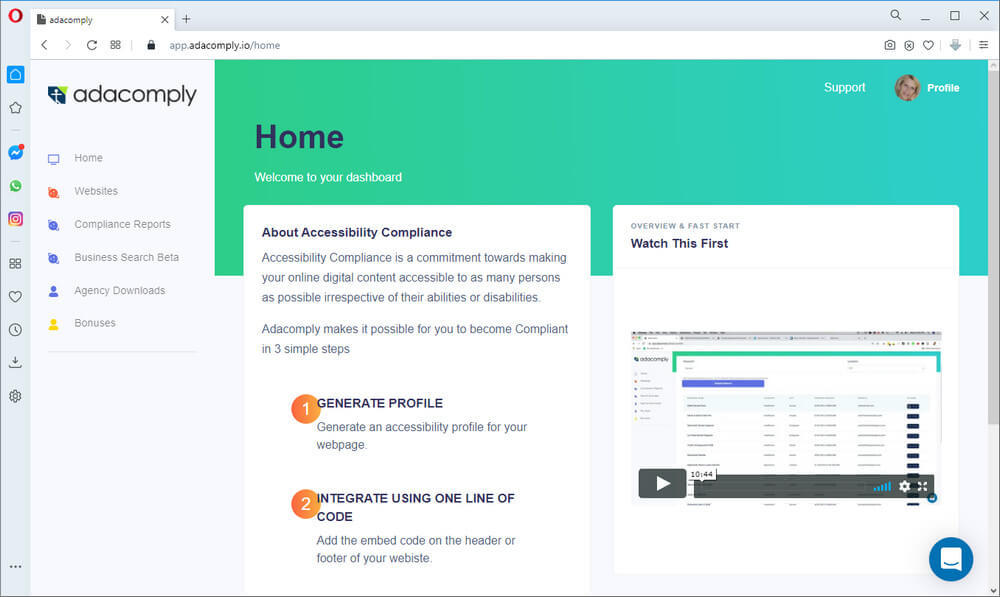Open Agency Downloads in the navigation
This screenshot has height=597, width=1000.
(119, 290)
